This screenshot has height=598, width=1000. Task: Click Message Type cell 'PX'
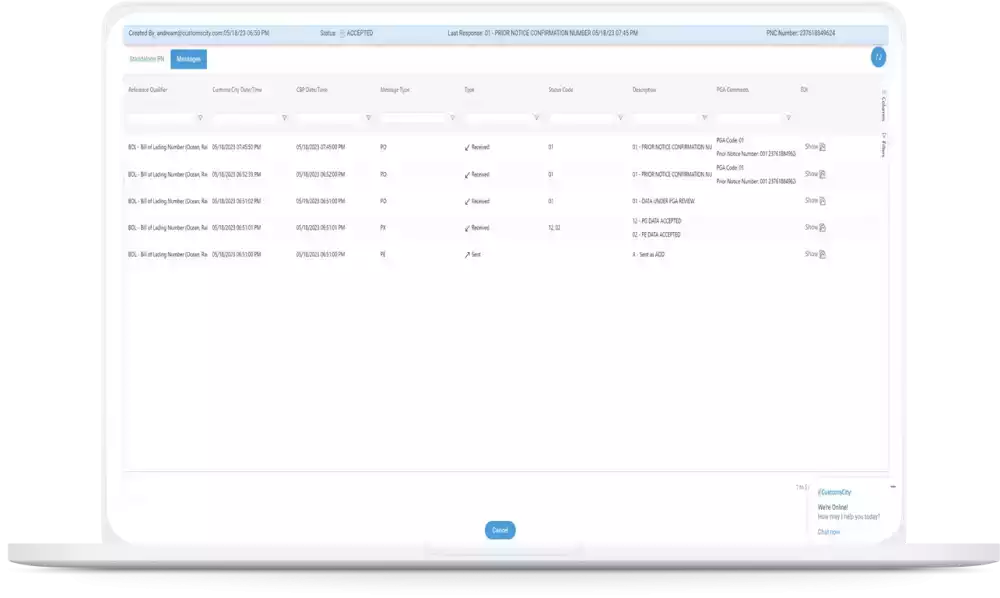383,228
